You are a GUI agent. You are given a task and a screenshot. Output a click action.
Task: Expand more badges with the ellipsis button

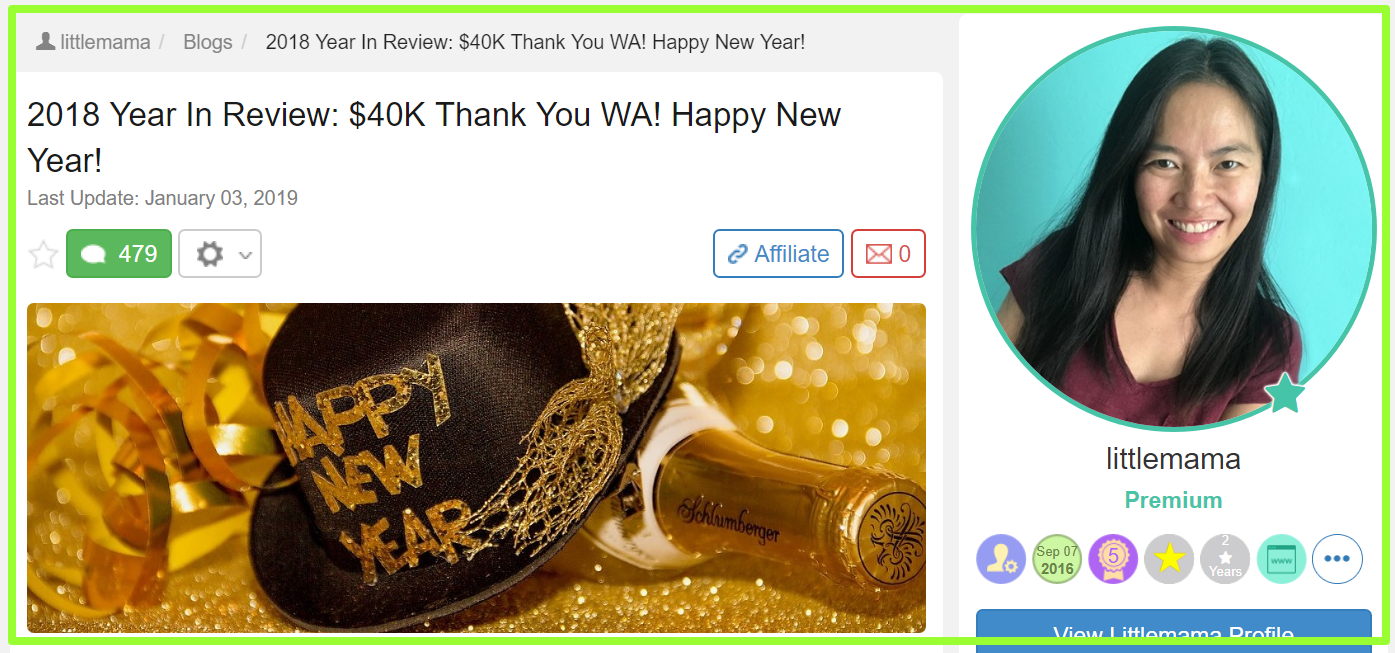[1337, 559]
